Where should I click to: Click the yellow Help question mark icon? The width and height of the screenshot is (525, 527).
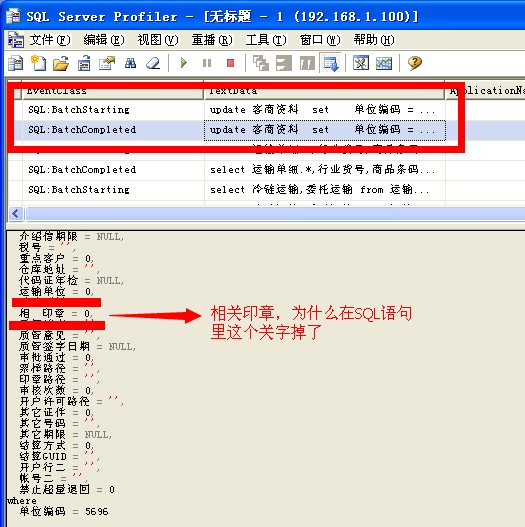[415, 63]
